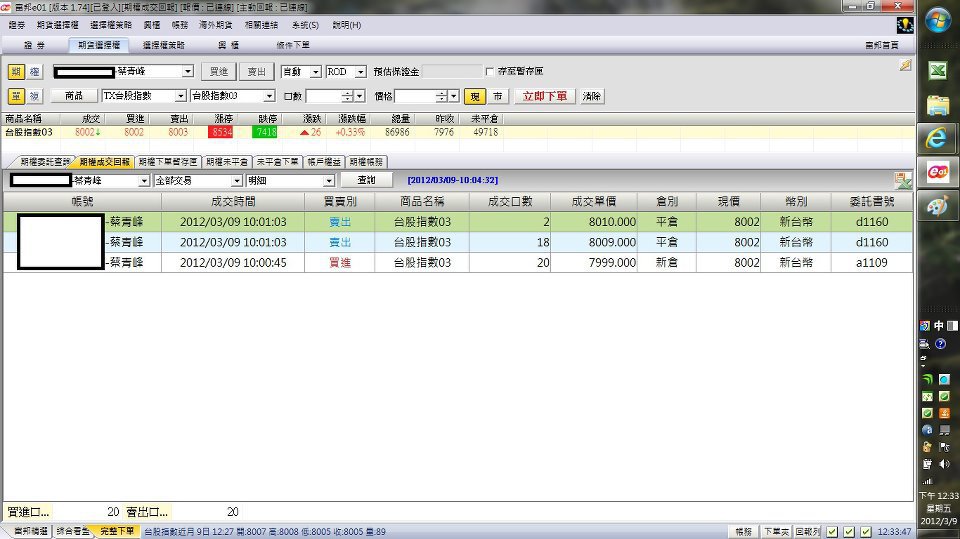Click the 口數 quantity input field
This screenshot has width=960, height=539.
click(324, 96)
